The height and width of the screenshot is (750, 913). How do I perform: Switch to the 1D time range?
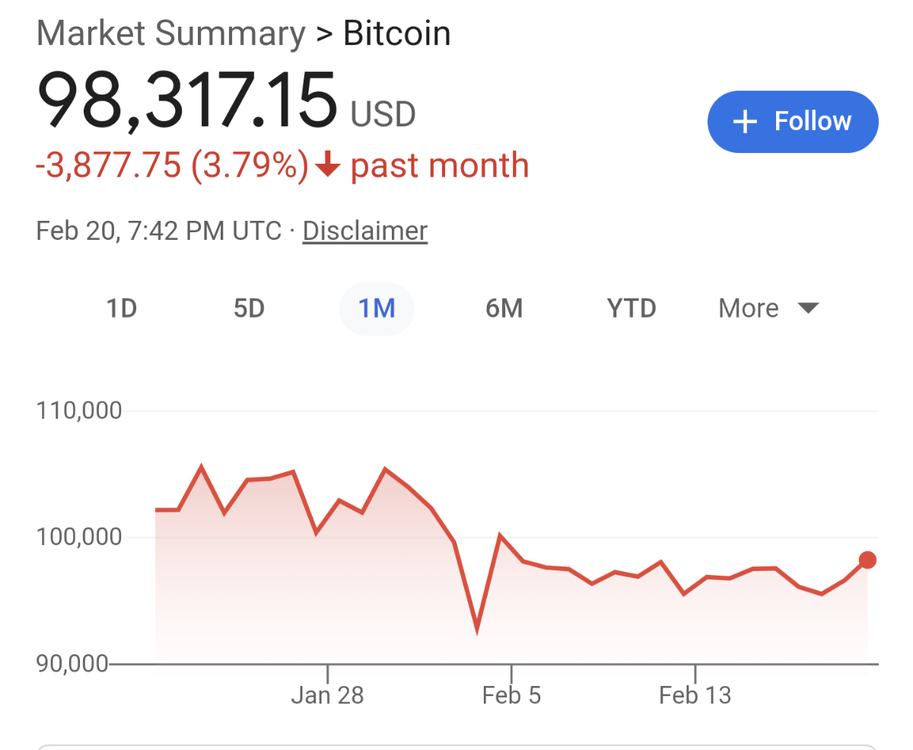coord(121,308)
